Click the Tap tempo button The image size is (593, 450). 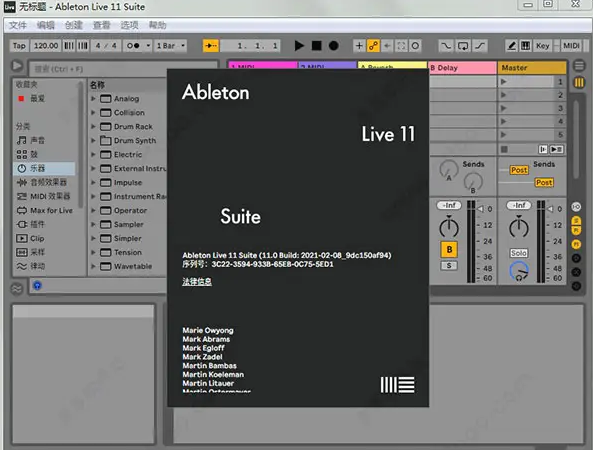[19, 46]
